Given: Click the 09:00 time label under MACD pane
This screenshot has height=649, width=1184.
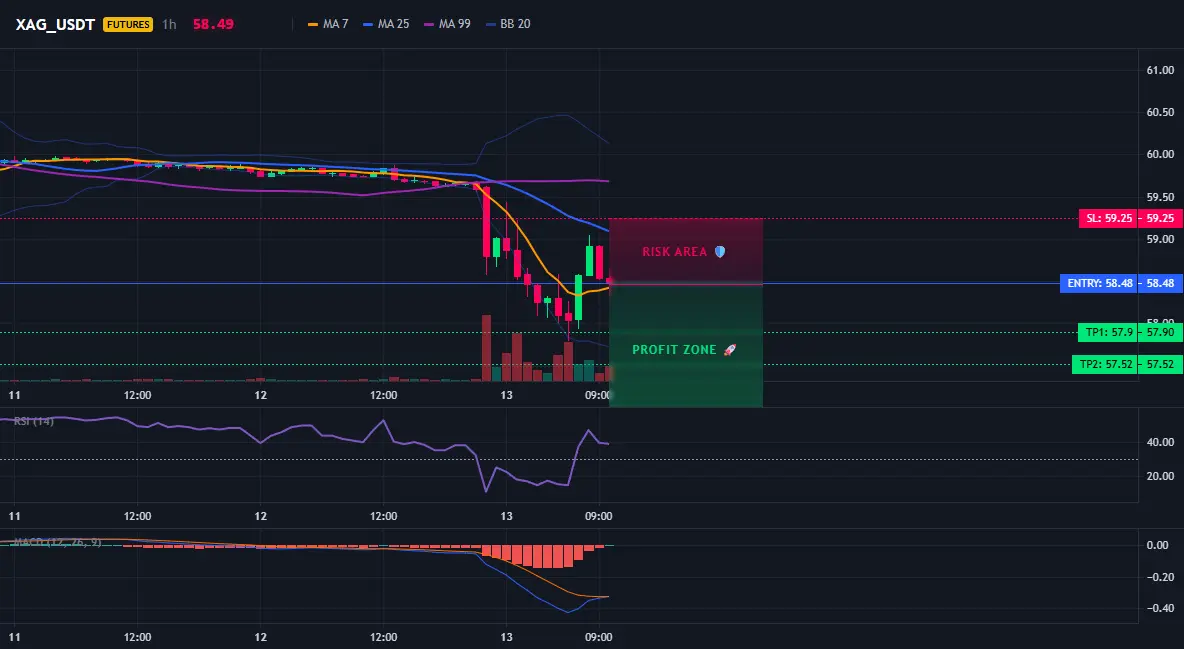Looking at the screenshot, I should 598,637.
